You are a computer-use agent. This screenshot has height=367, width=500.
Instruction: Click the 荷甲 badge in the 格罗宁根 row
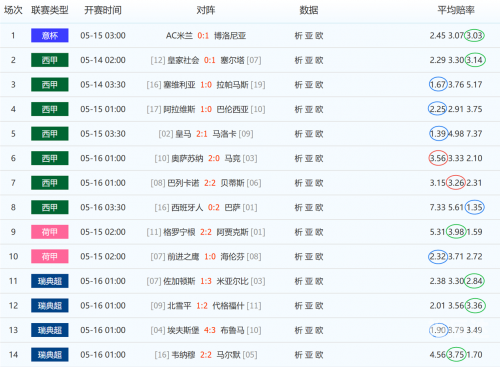(x=50, y=232)
